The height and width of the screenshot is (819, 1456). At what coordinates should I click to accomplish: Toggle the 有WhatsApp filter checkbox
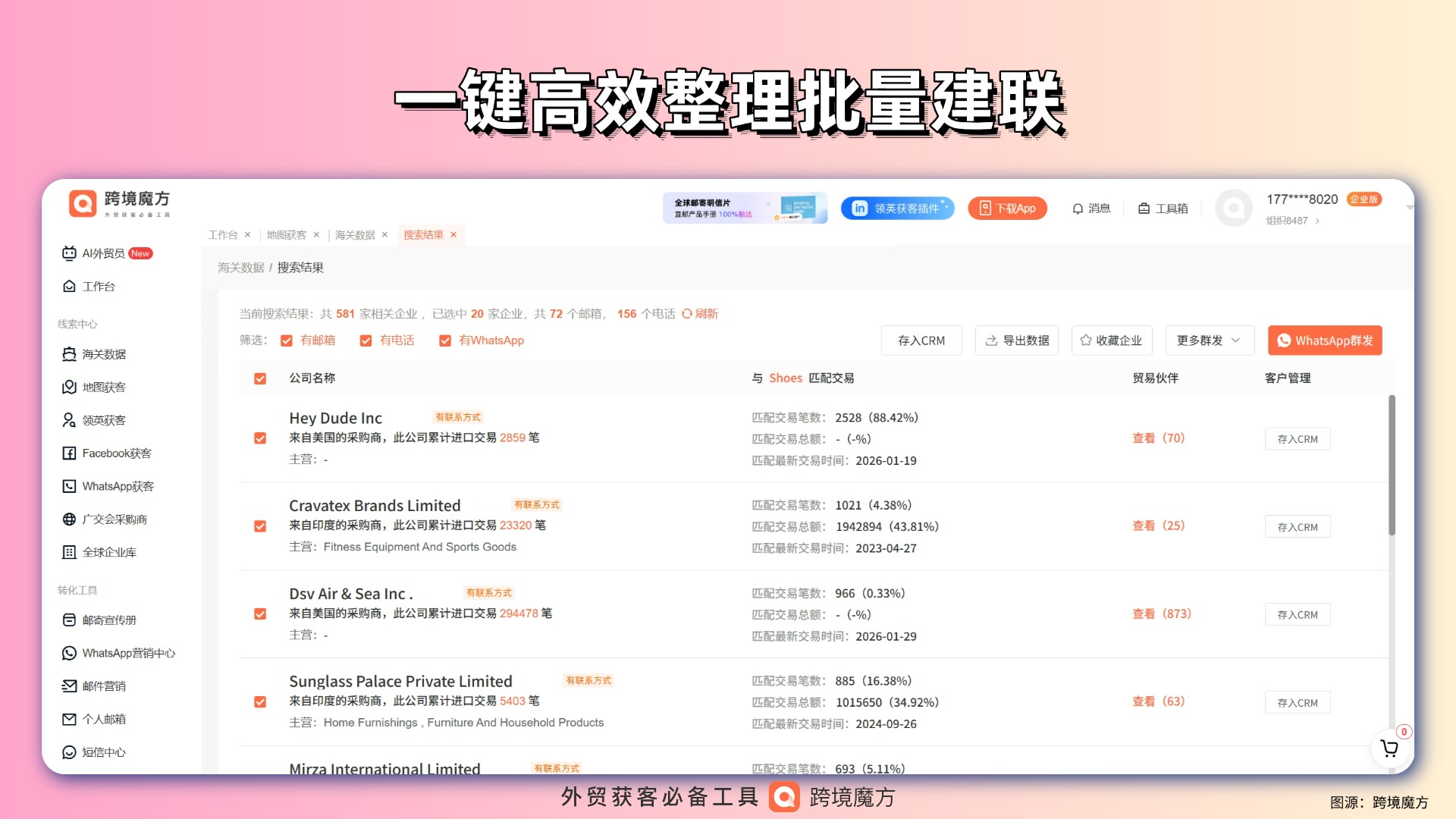(x=445, y=341)
